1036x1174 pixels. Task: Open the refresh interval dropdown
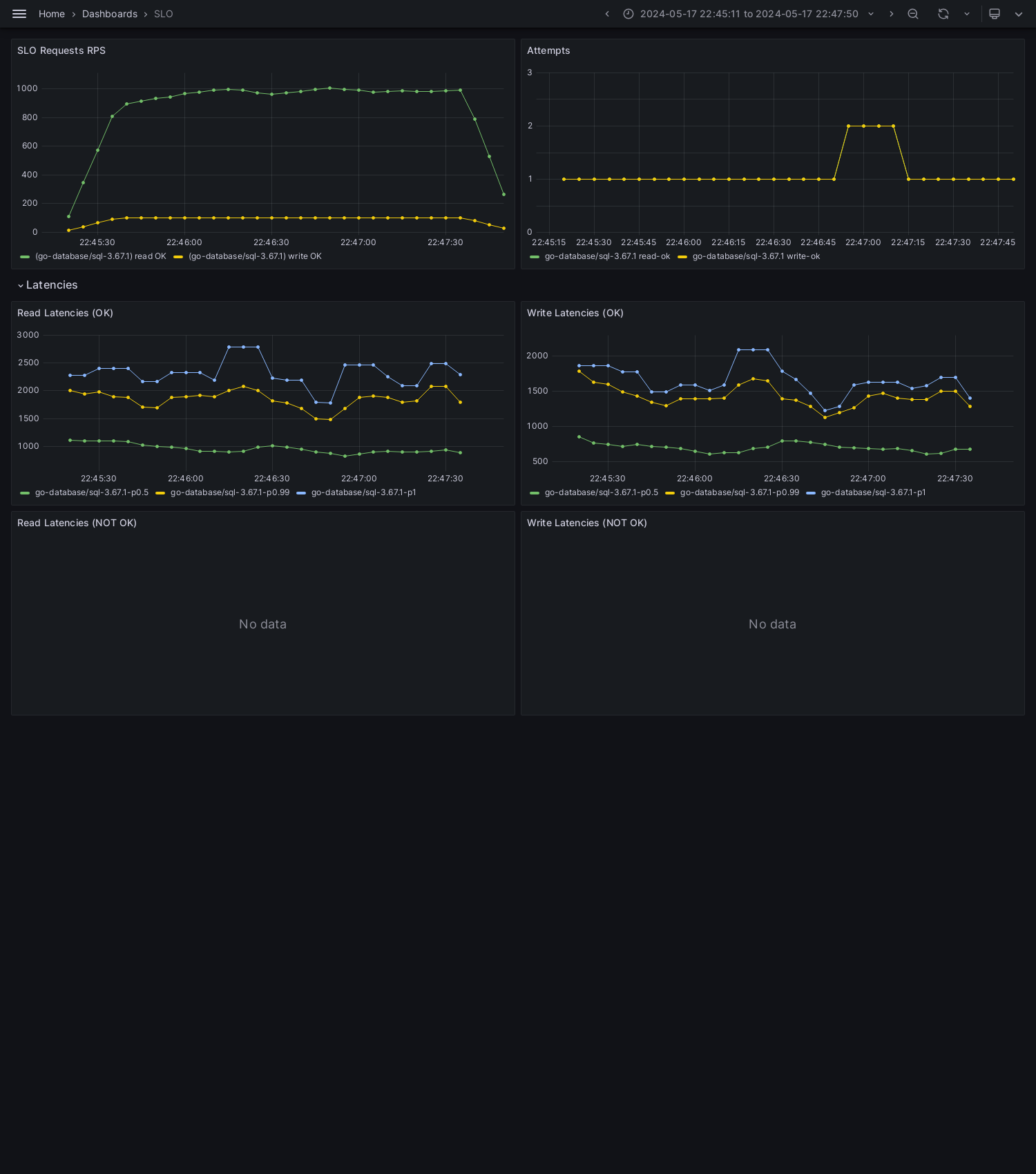967,14
